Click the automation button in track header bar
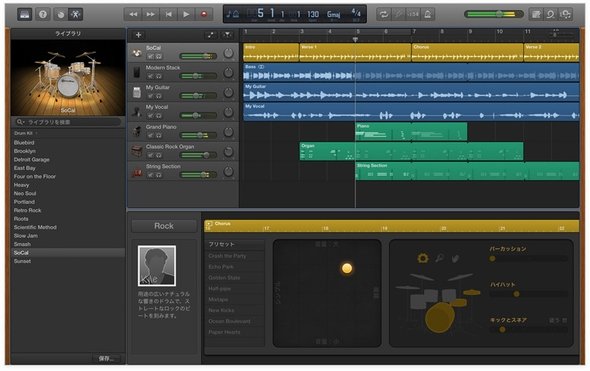 click(211, 35)
